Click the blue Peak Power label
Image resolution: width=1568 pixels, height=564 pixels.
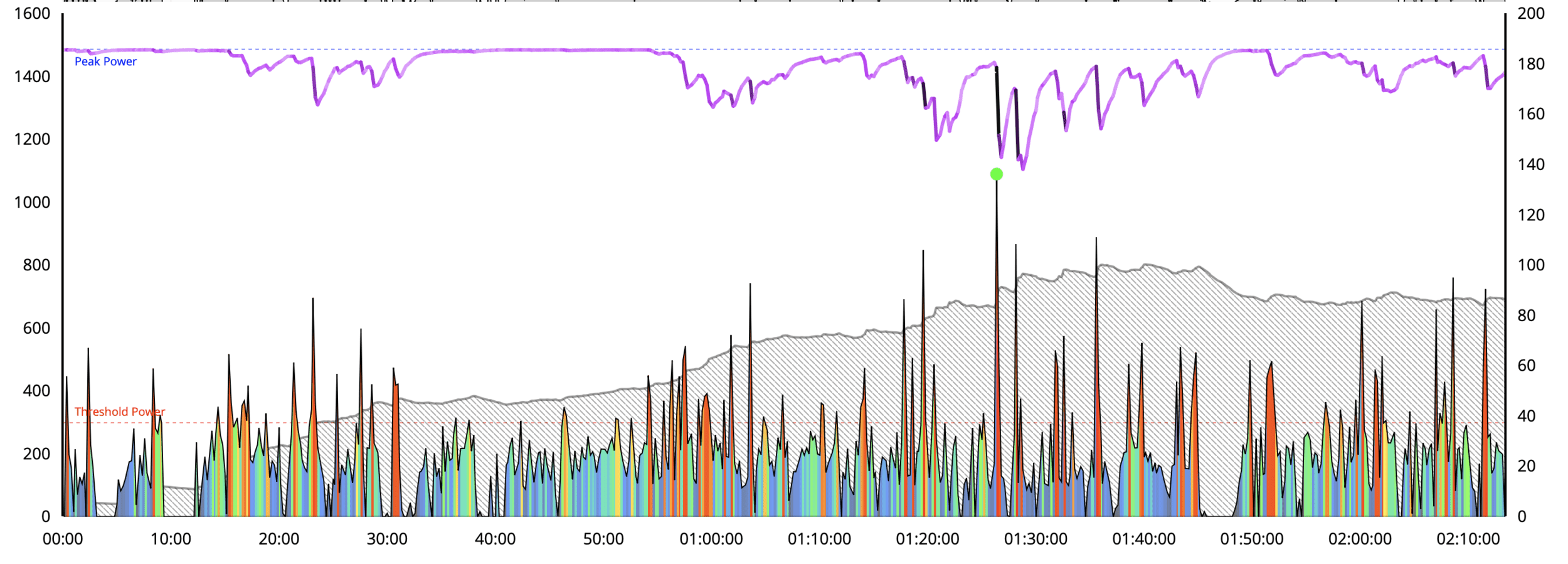105,61
